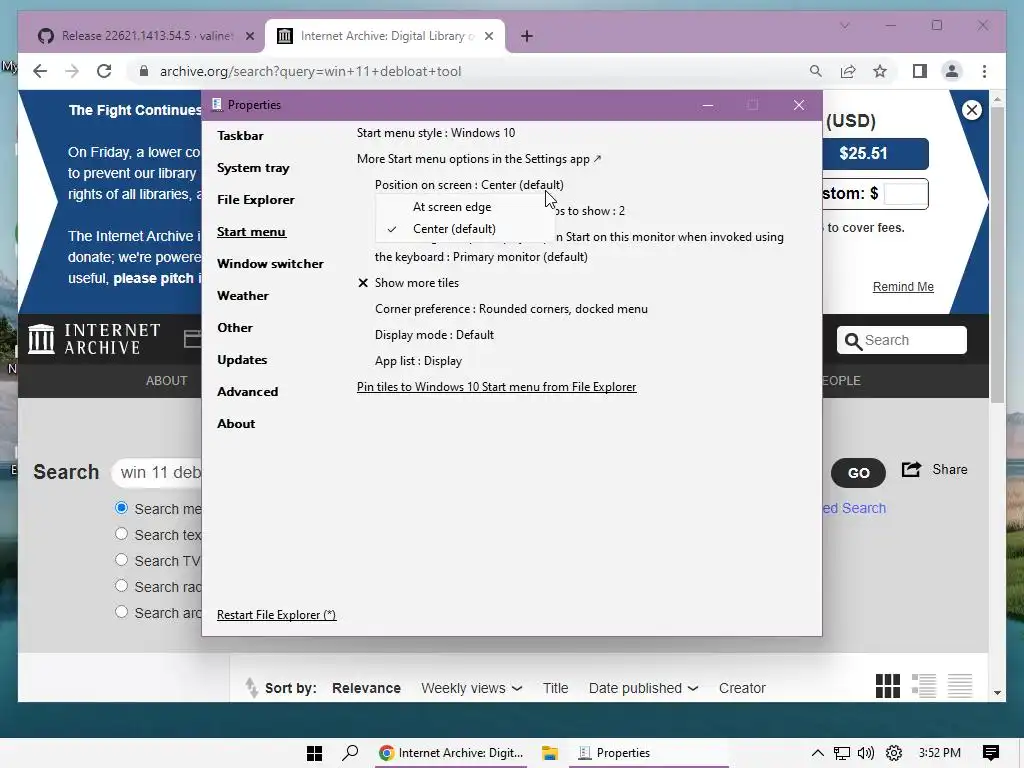The width and height of the screenshot is (1024, 768).
Task: Expand Weekly views sort dropdown
Action: pos(472,688)
